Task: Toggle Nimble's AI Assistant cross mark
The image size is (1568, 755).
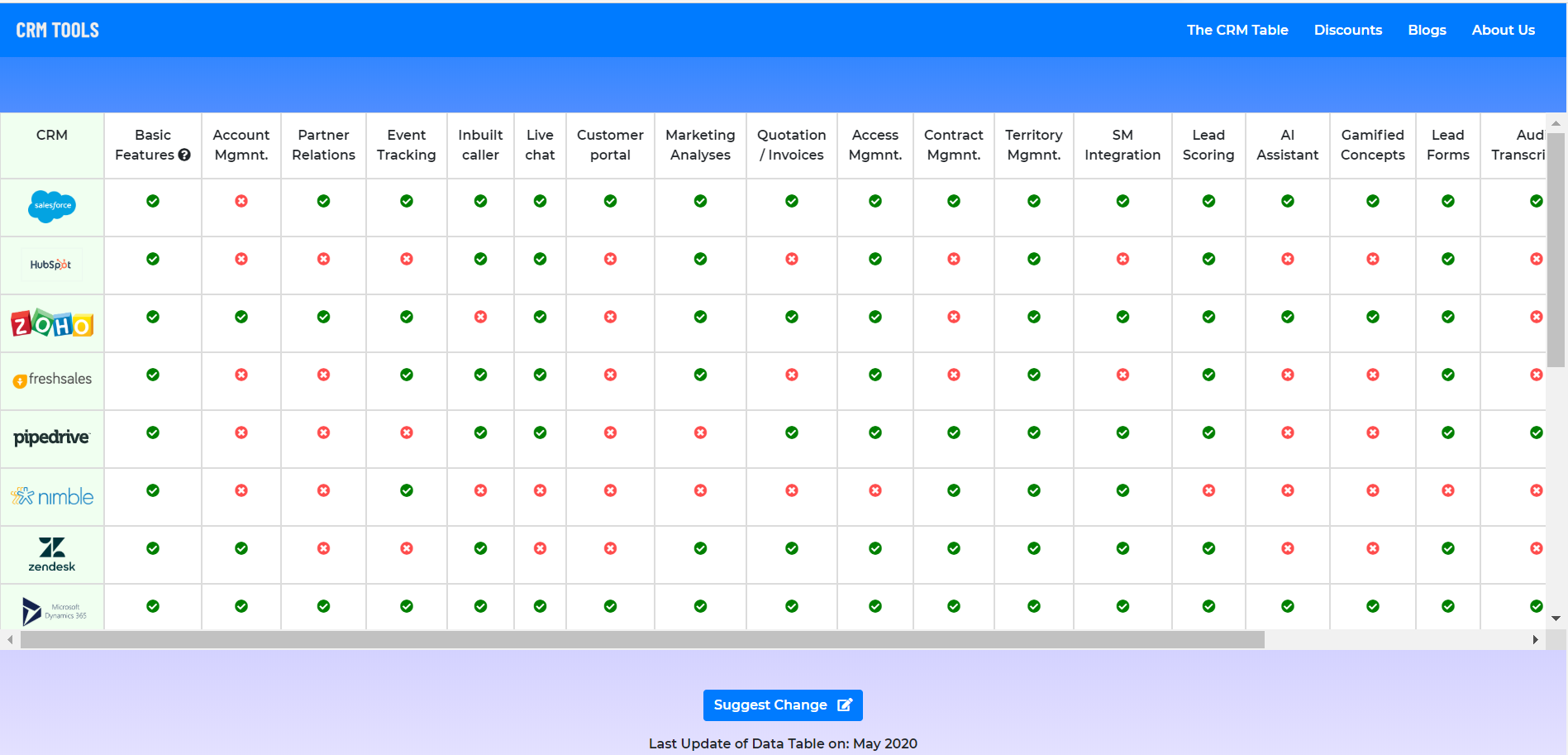Action: 1287,490
